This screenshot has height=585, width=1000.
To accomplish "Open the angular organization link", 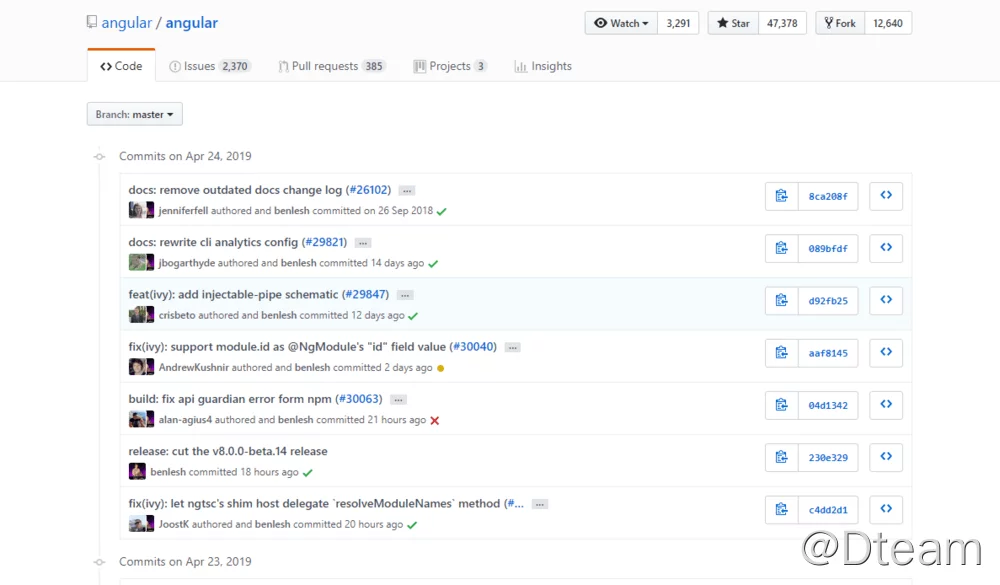I will coord(126,23).
